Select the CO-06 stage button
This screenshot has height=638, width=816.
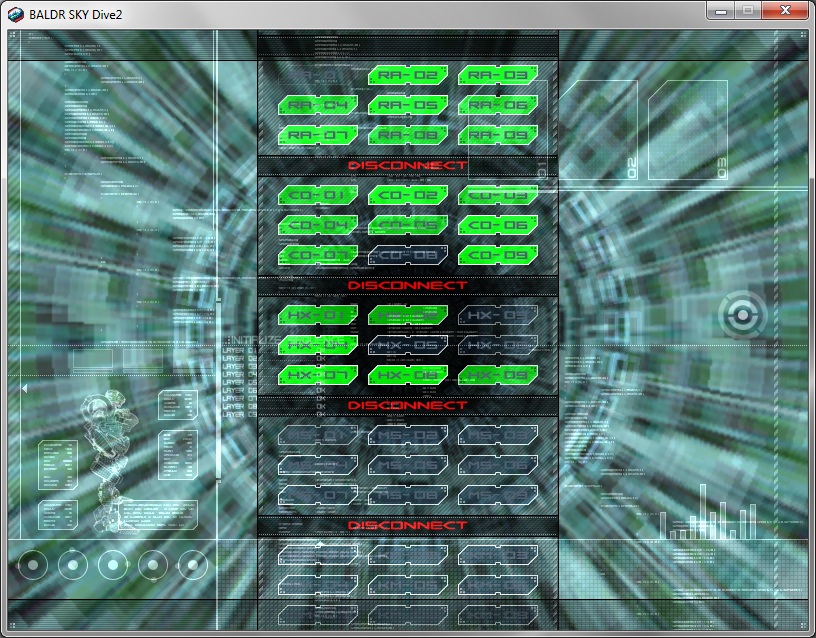[498, 225]
